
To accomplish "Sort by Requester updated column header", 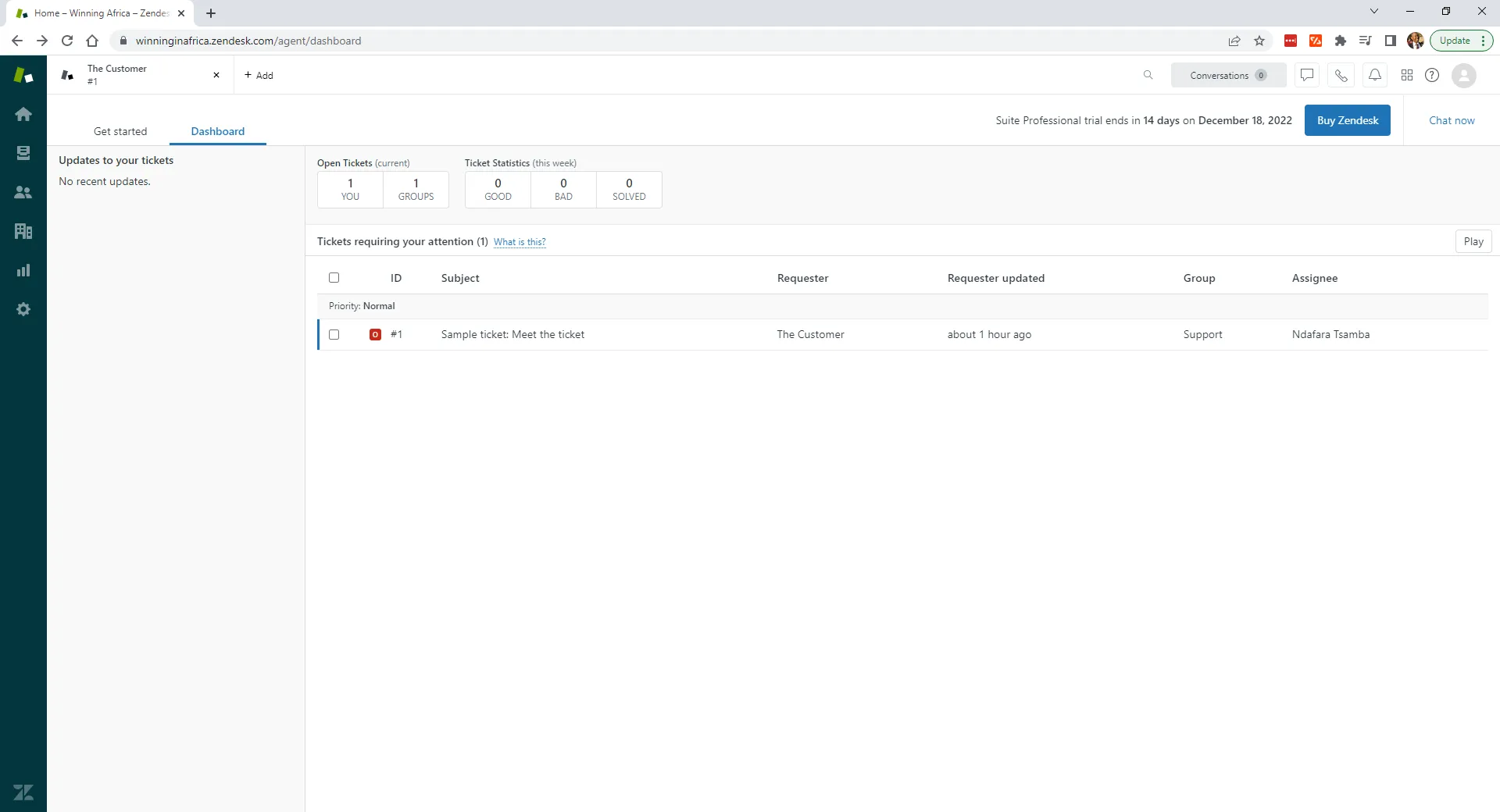I will (996, 278).
